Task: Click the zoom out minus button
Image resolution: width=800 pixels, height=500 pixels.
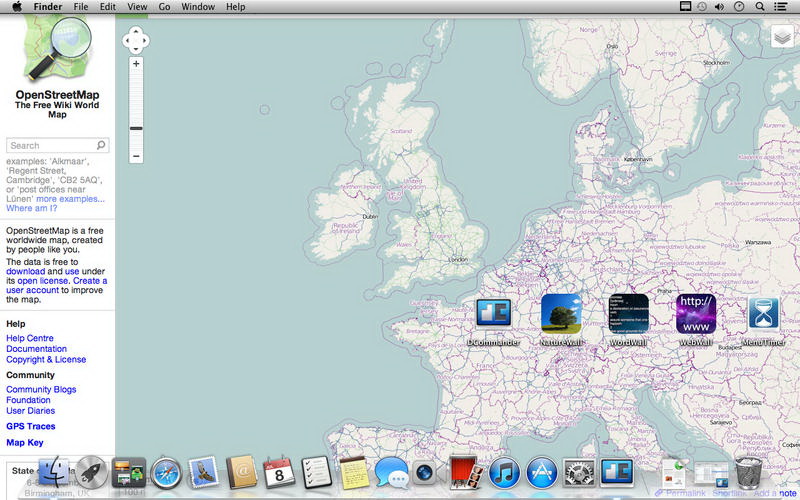Action: [136, 156]
